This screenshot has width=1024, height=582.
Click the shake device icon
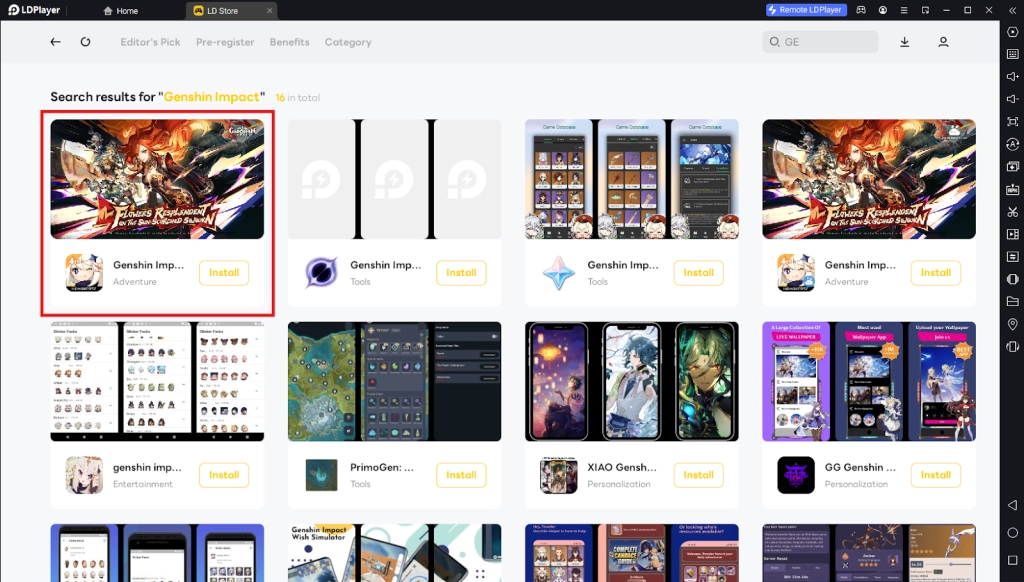pos(1012,347)
